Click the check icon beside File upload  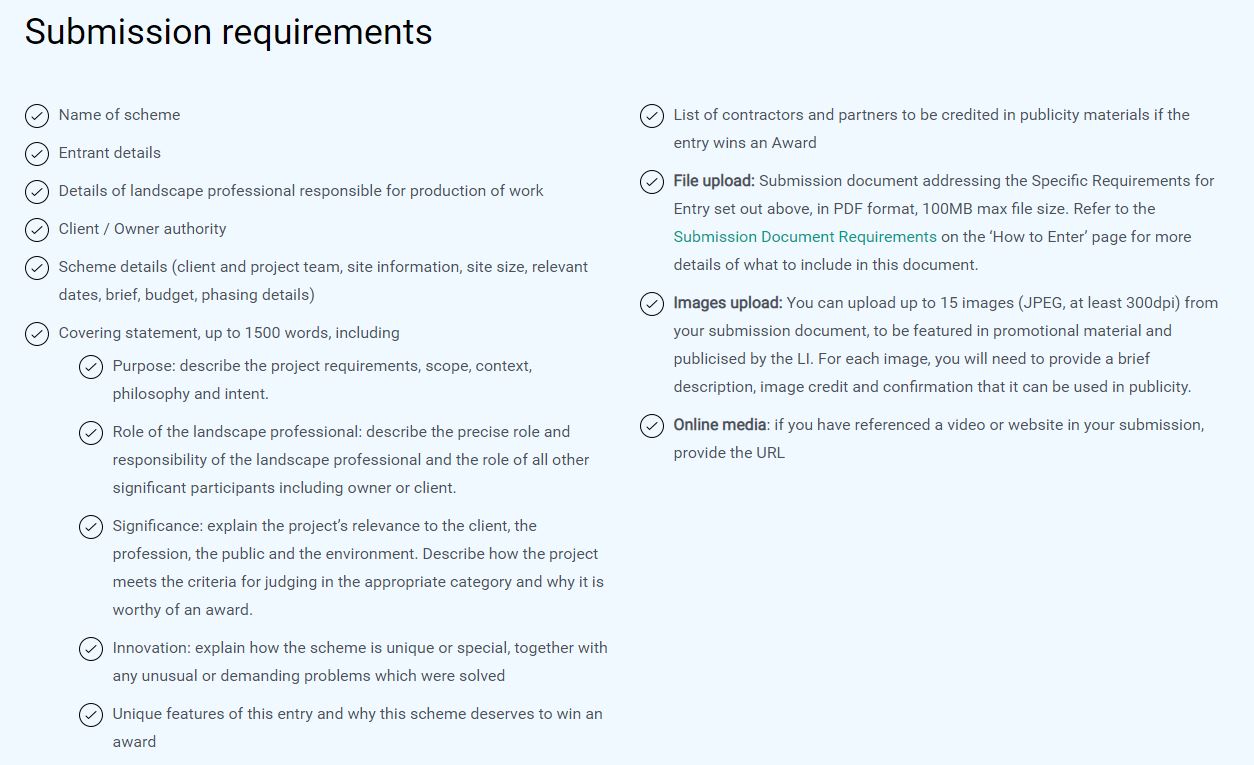click(x=652, y=182)
